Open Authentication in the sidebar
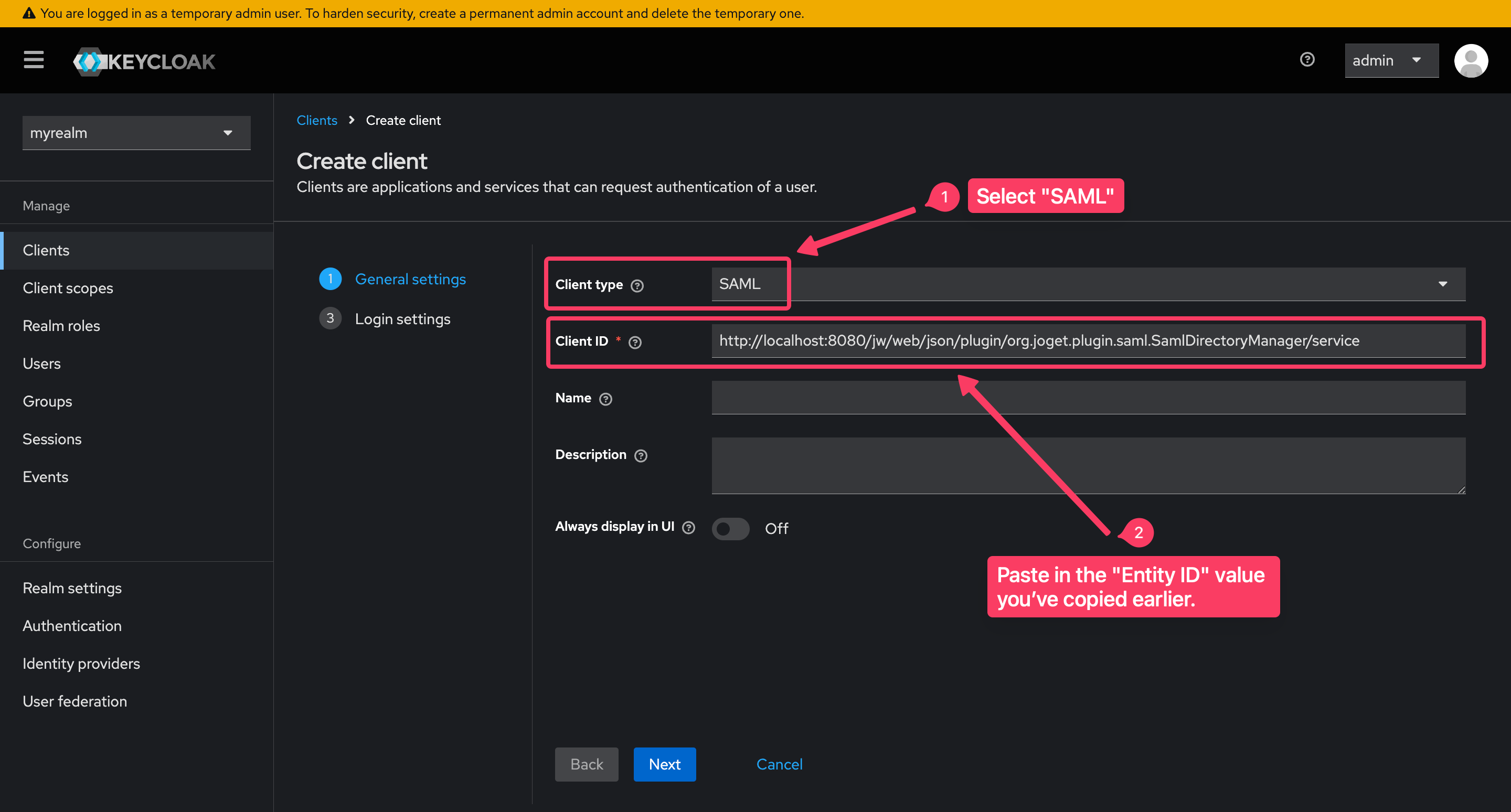 [136, 626]
